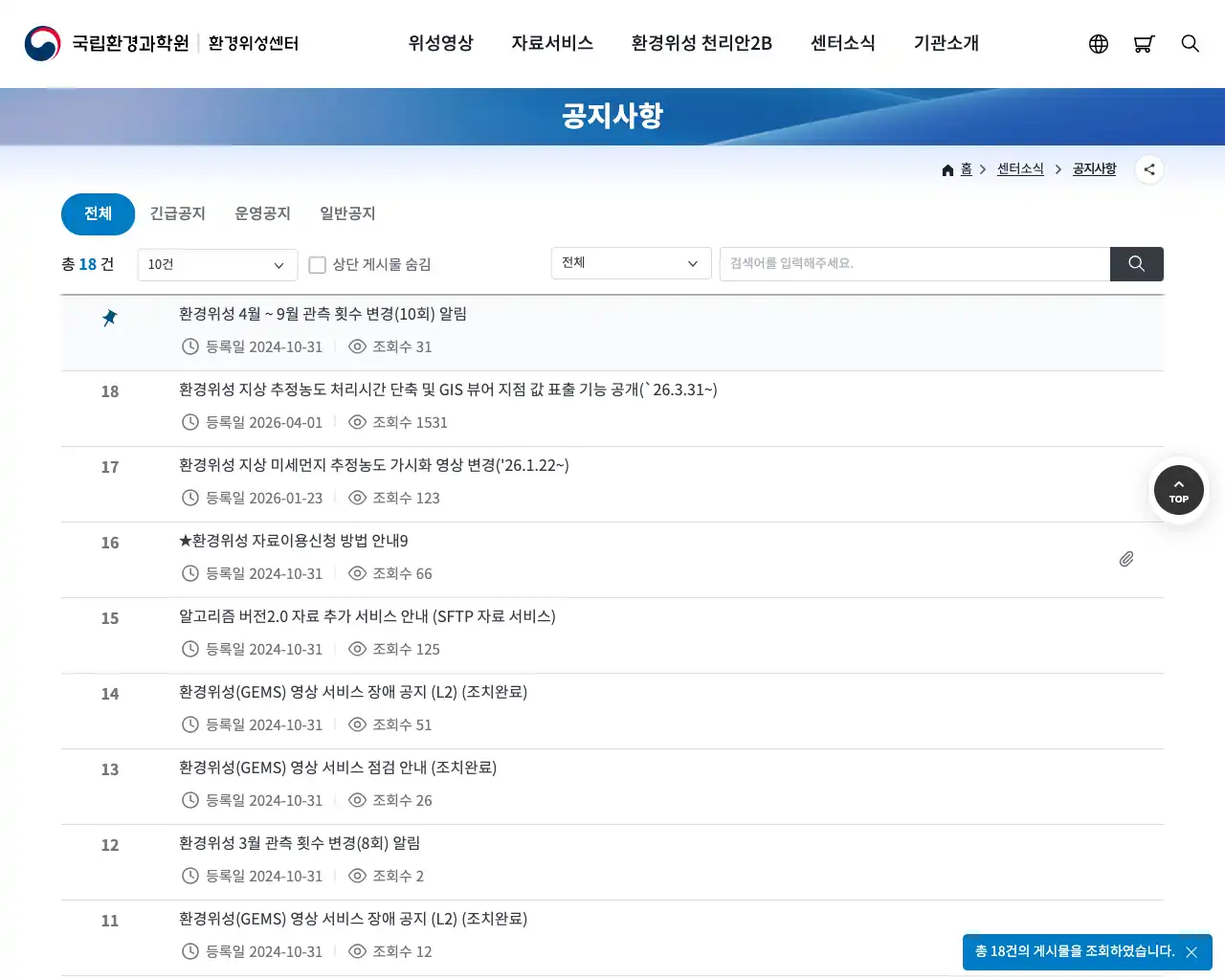
Task: Open the shopping cart icon
Action: pos(1144,44)
